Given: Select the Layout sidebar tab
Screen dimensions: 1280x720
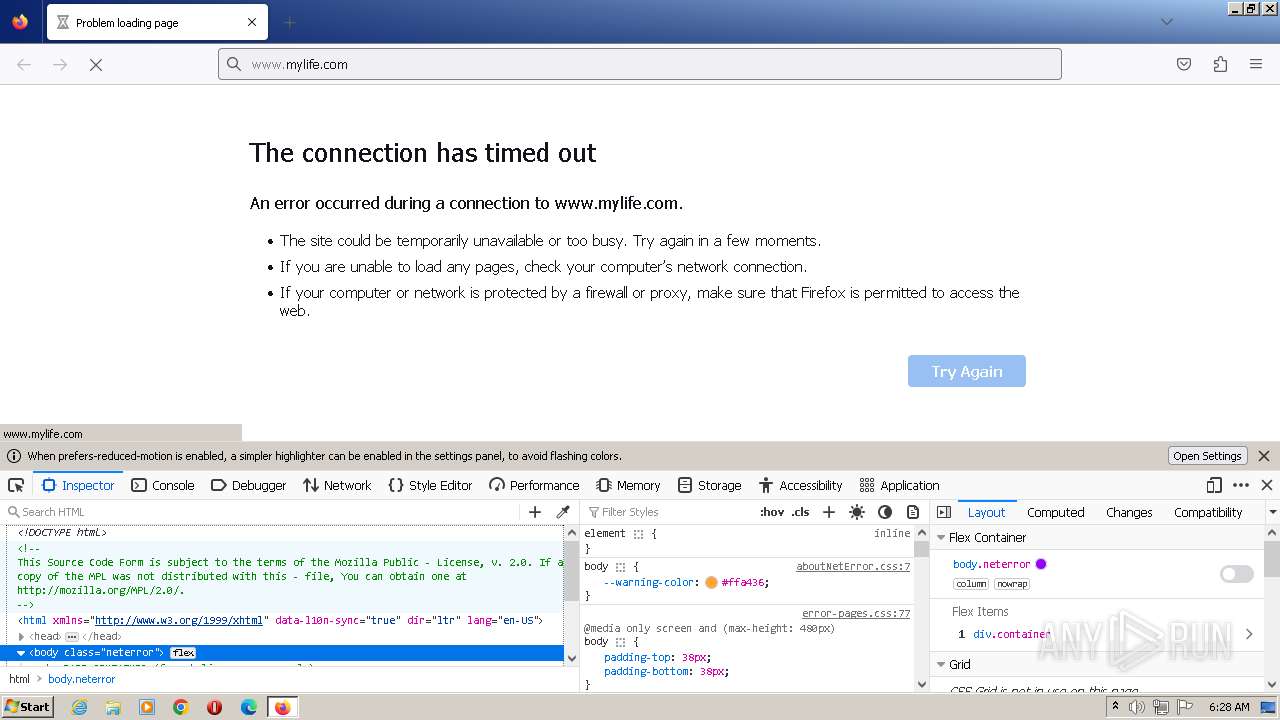Looking at the screenshot, I should 986,512.
